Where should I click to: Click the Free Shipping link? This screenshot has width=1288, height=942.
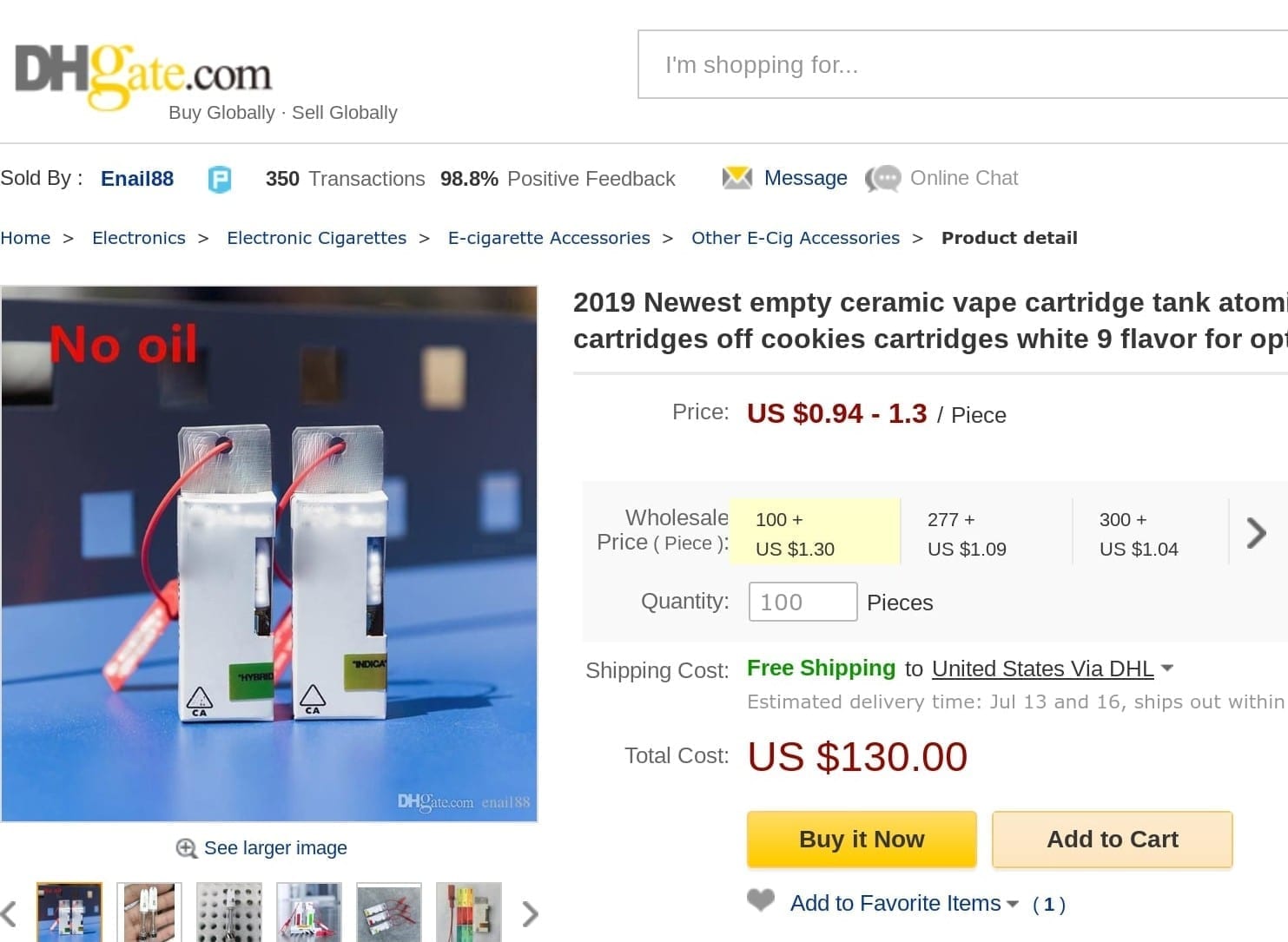pos(820,668)
